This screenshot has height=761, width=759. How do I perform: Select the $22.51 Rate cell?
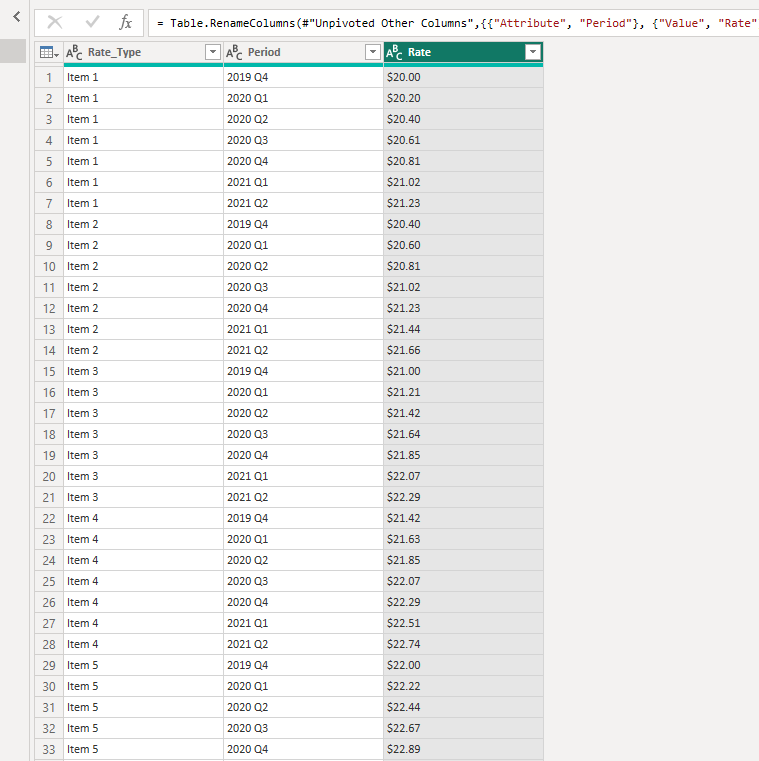463,623
